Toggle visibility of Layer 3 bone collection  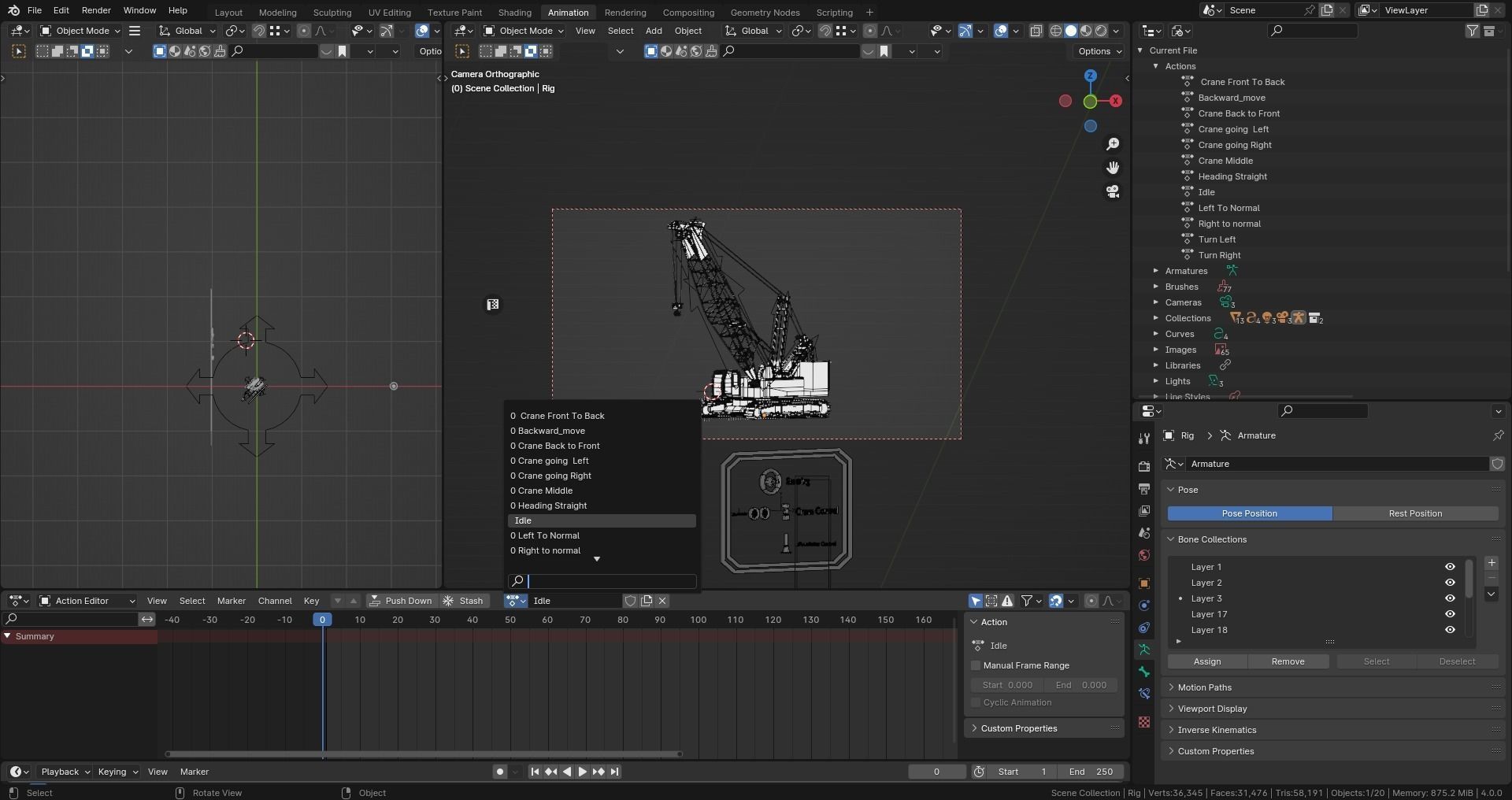(x=1450, y=598)
